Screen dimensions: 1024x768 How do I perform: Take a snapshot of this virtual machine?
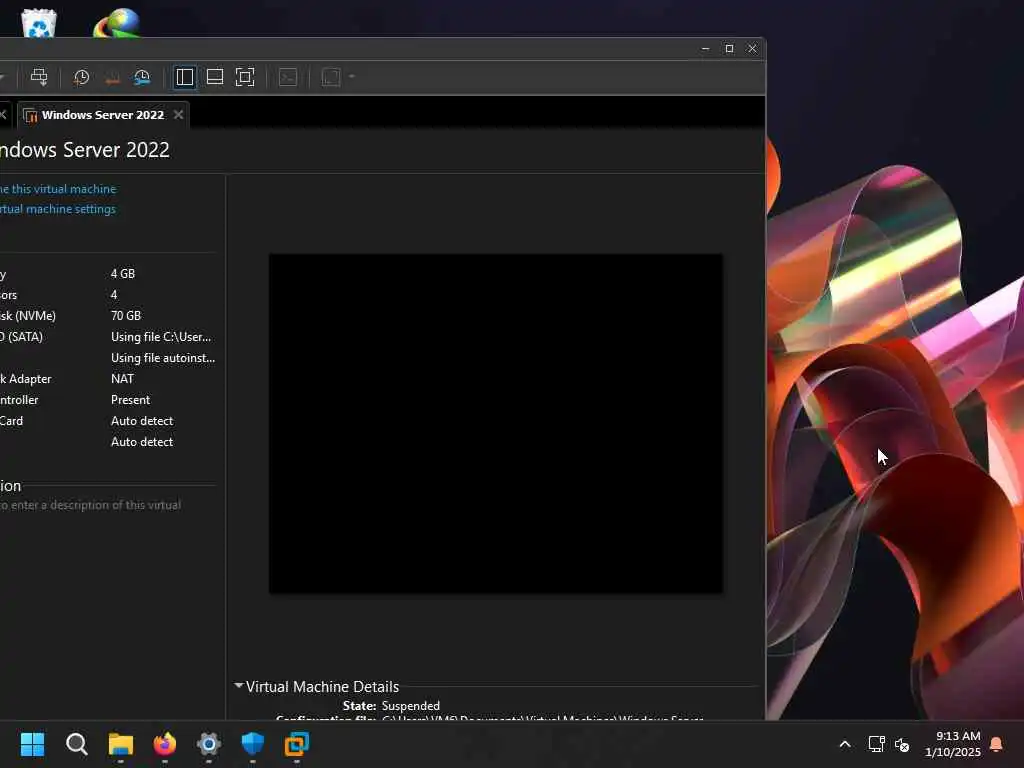[82, 77]
